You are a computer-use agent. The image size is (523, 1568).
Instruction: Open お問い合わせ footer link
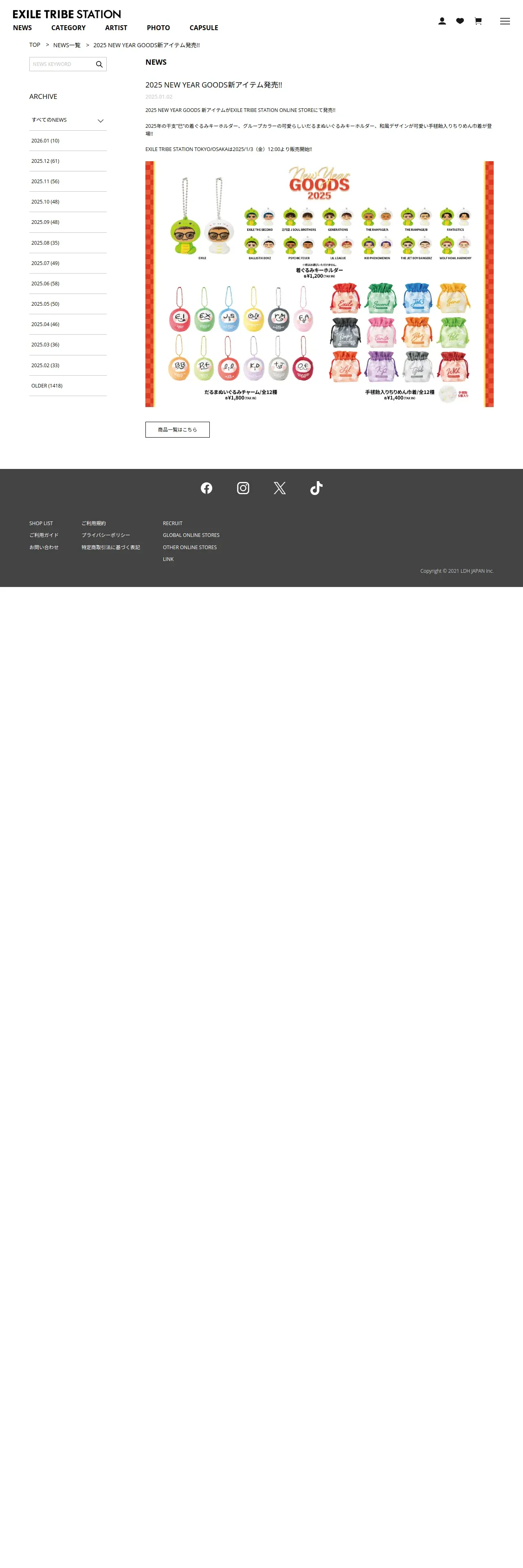coord(44,548)
